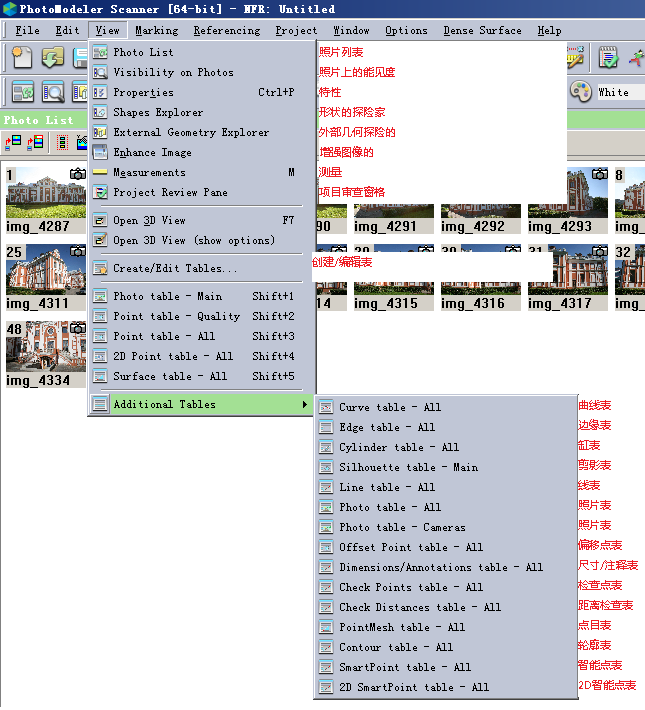Open PointMesh table - All
This screenshot has height=710, width=645.
[446, 627]
